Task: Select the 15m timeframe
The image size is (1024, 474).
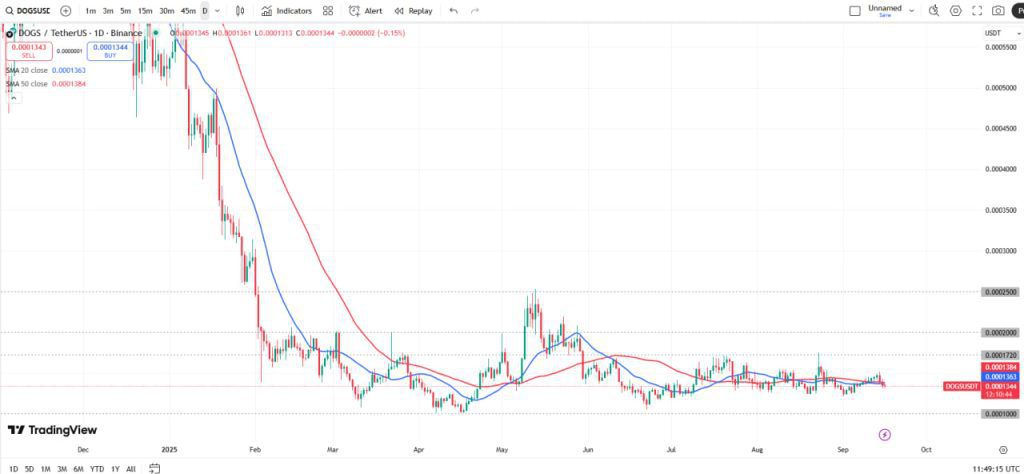Action: coord(145,11)
